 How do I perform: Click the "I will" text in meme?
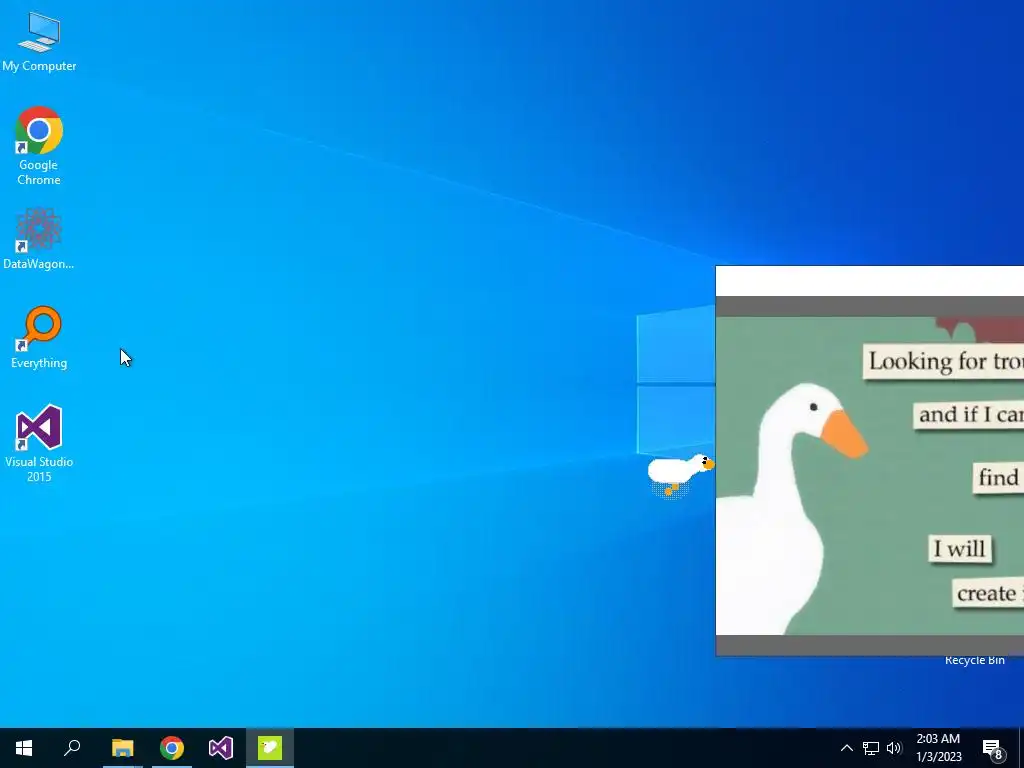pyautogui.click(x=960, y=549)
